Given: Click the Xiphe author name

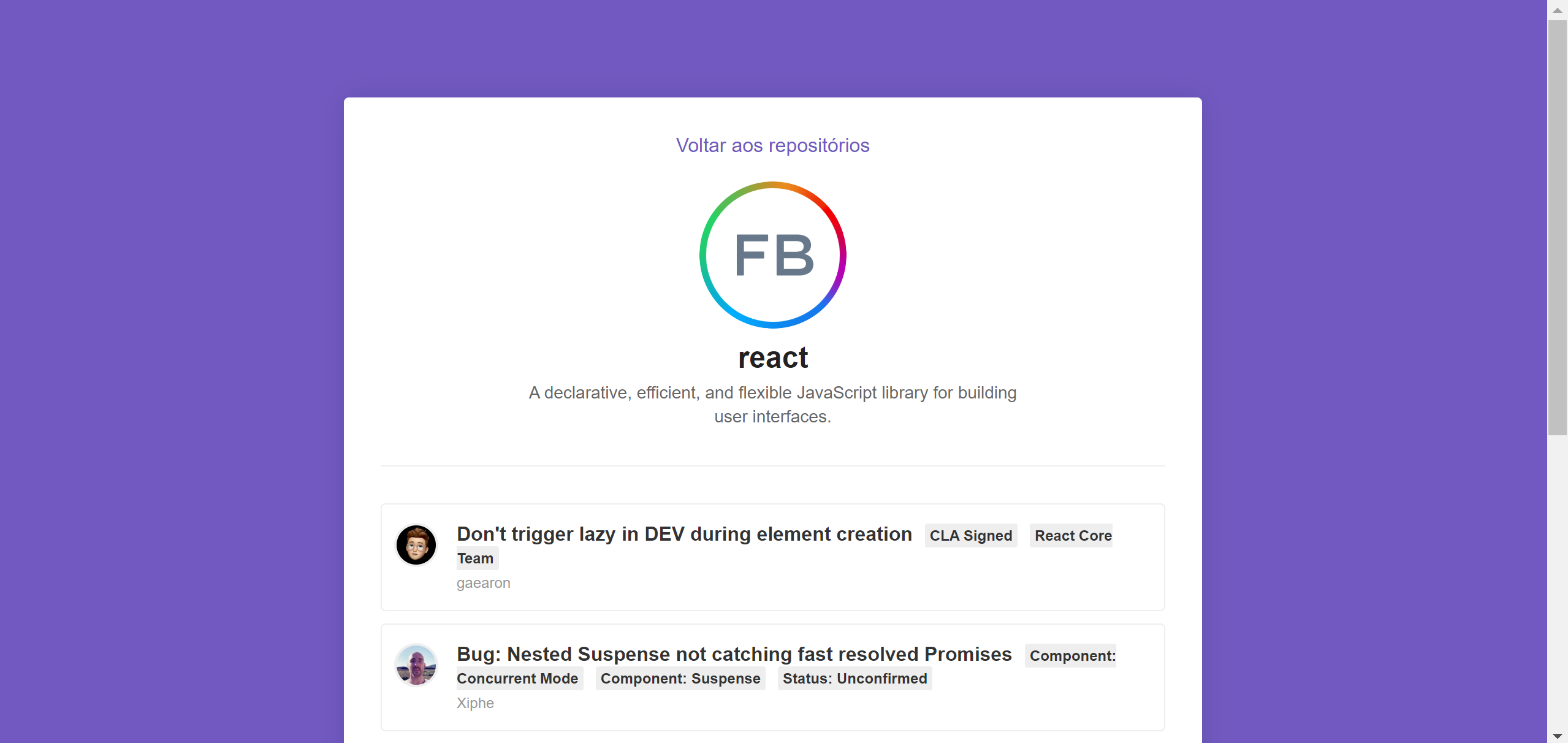Looking at the screenshot, I should click(475, 703).
